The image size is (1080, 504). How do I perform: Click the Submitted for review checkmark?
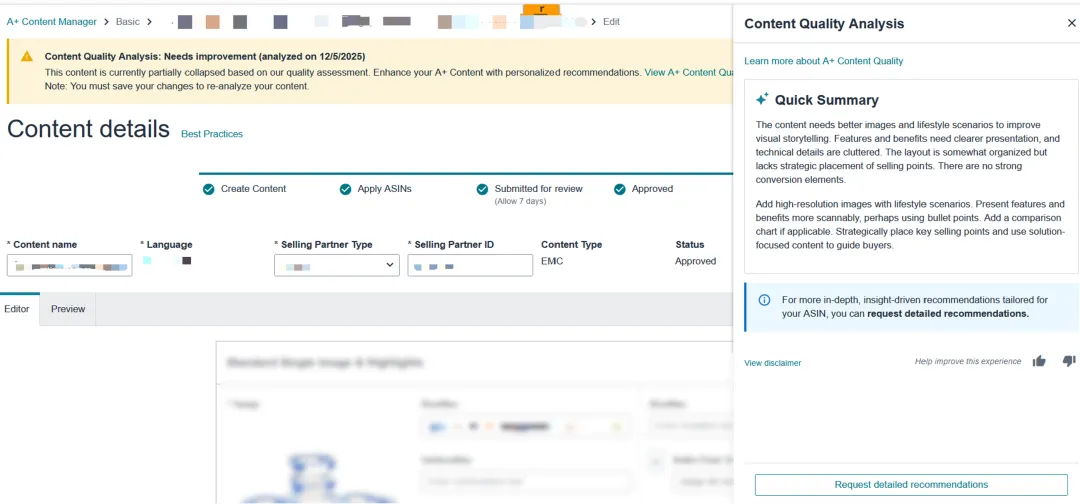click(x=482, y=189)
